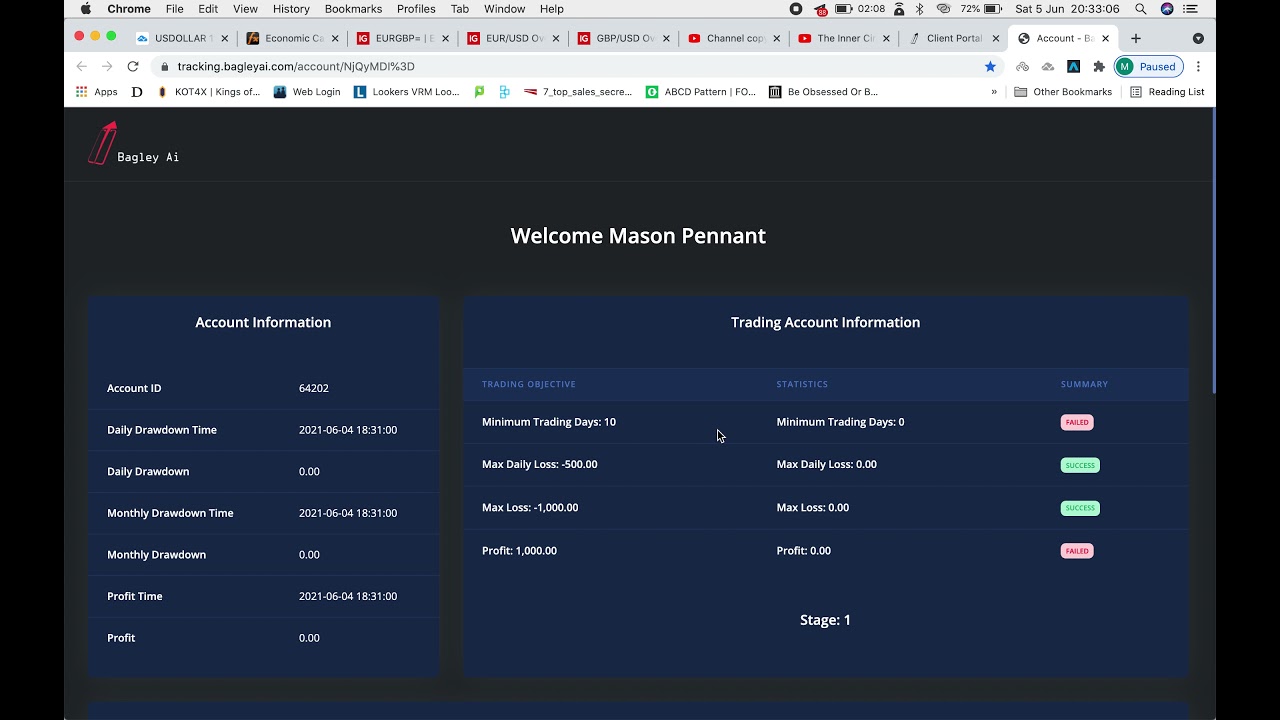Image resolution: width=1280 pixels, height=720 pixels.
Task: Click the TRADING OBJECTIVE column header
Action: click(x=529, y=384)
